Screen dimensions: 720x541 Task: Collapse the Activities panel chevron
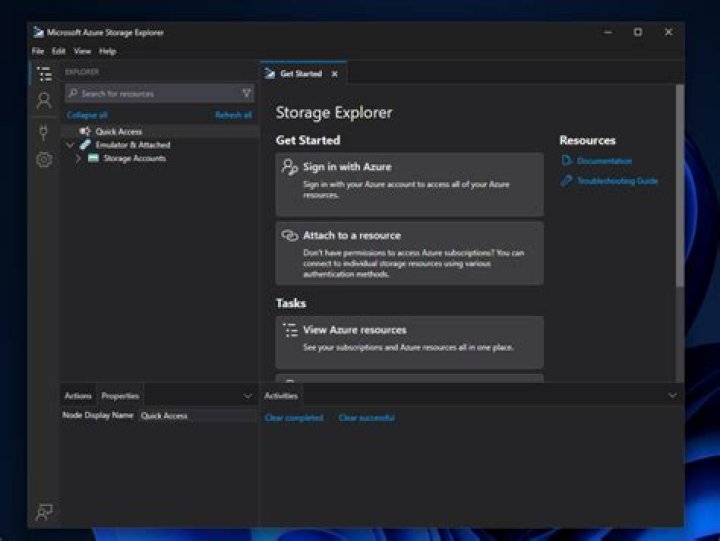[672, 395]
